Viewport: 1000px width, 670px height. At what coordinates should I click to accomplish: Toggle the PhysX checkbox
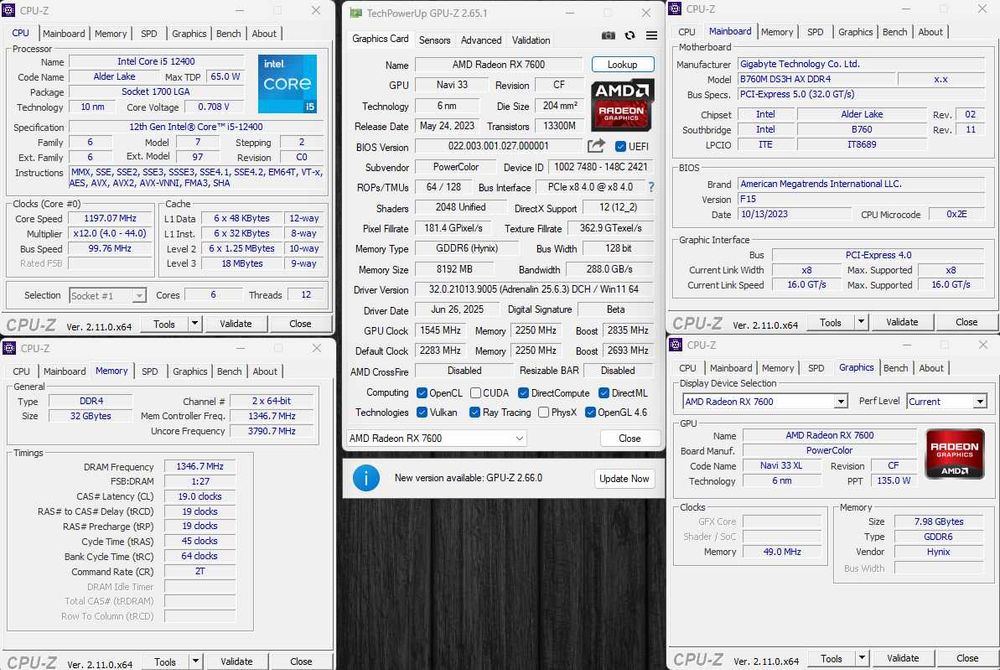(x=543, y=412)
